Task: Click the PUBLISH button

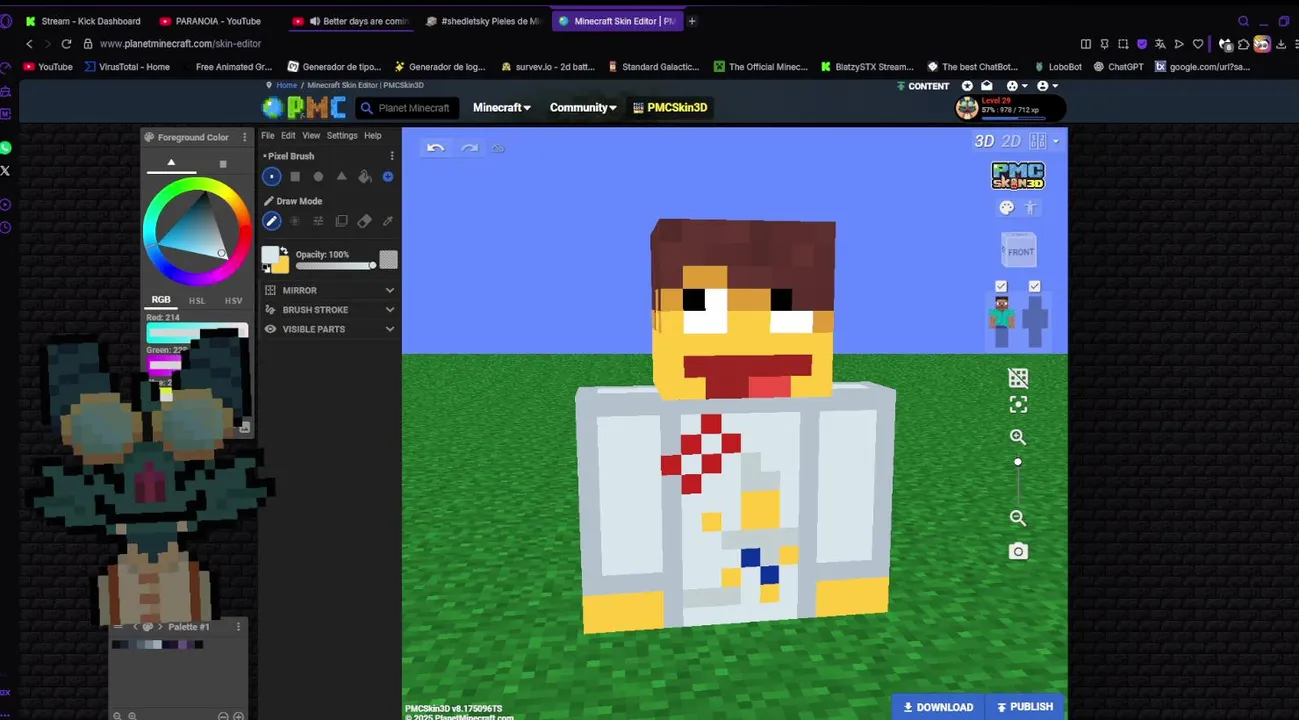Action: (x=1025, y=707)
